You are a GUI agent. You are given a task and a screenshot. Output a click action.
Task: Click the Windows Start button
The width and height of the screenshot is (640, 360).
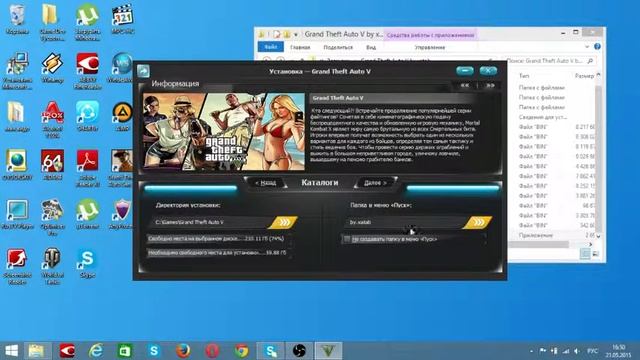tap(11, 351)
